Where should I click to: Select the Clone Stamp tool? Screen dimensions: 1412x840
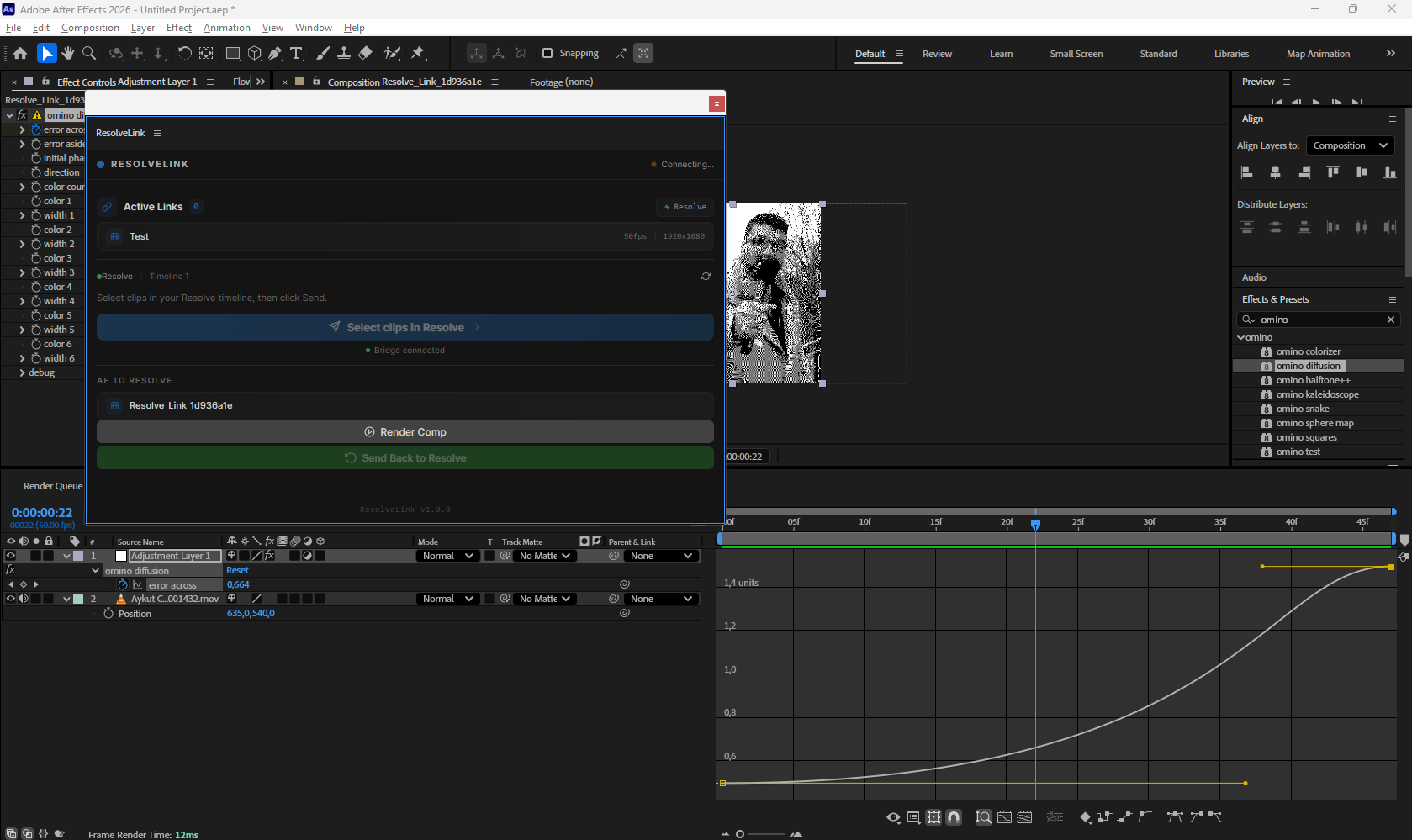(x=344, y=54)
